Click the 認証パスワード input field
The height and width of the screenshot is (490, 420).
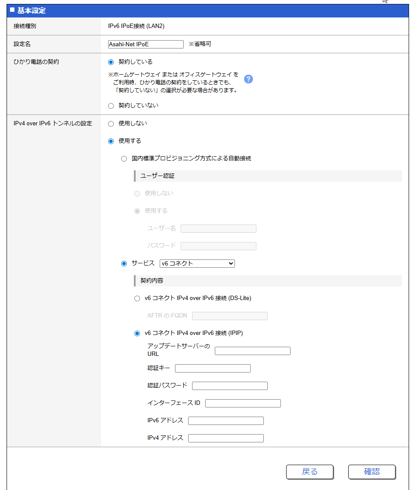(230, 386)
